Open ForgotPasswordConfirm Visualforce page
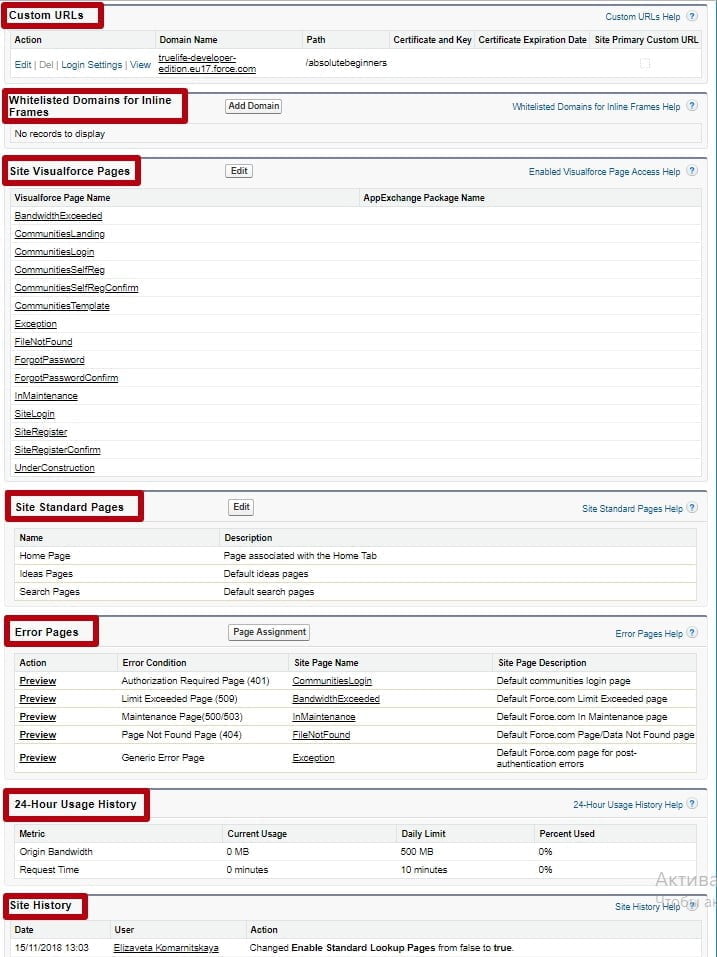Viewport: 717px width, 957px height. pos(67,378)
